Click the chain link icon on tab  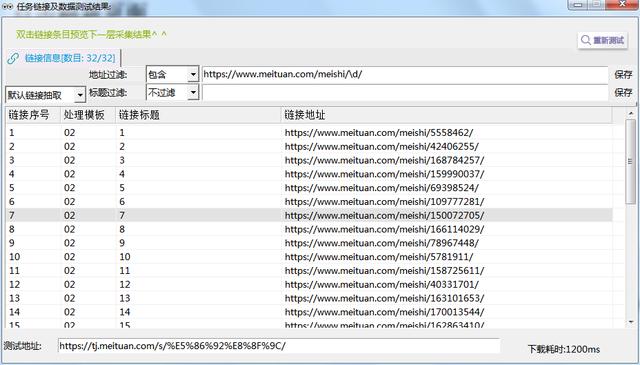[13, 58]
